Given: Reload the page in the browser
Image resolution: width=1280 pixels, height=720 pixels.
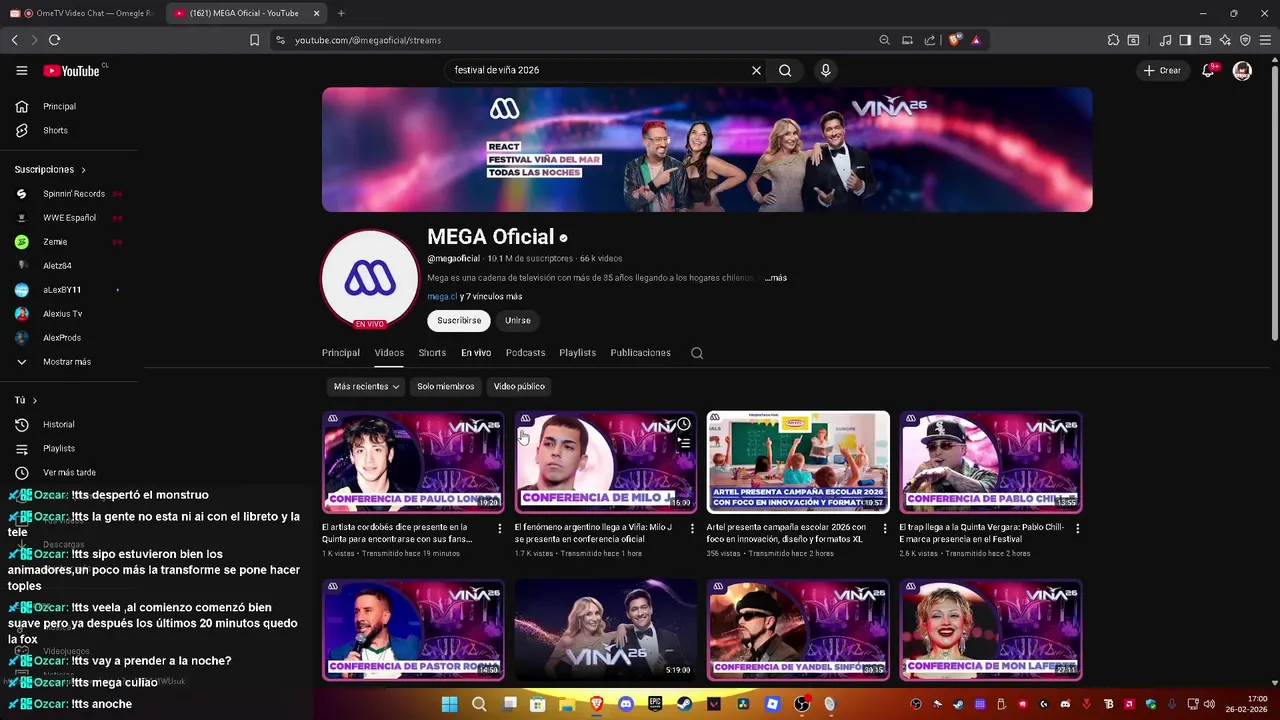Looking at the screenshot, I should 54,40.
